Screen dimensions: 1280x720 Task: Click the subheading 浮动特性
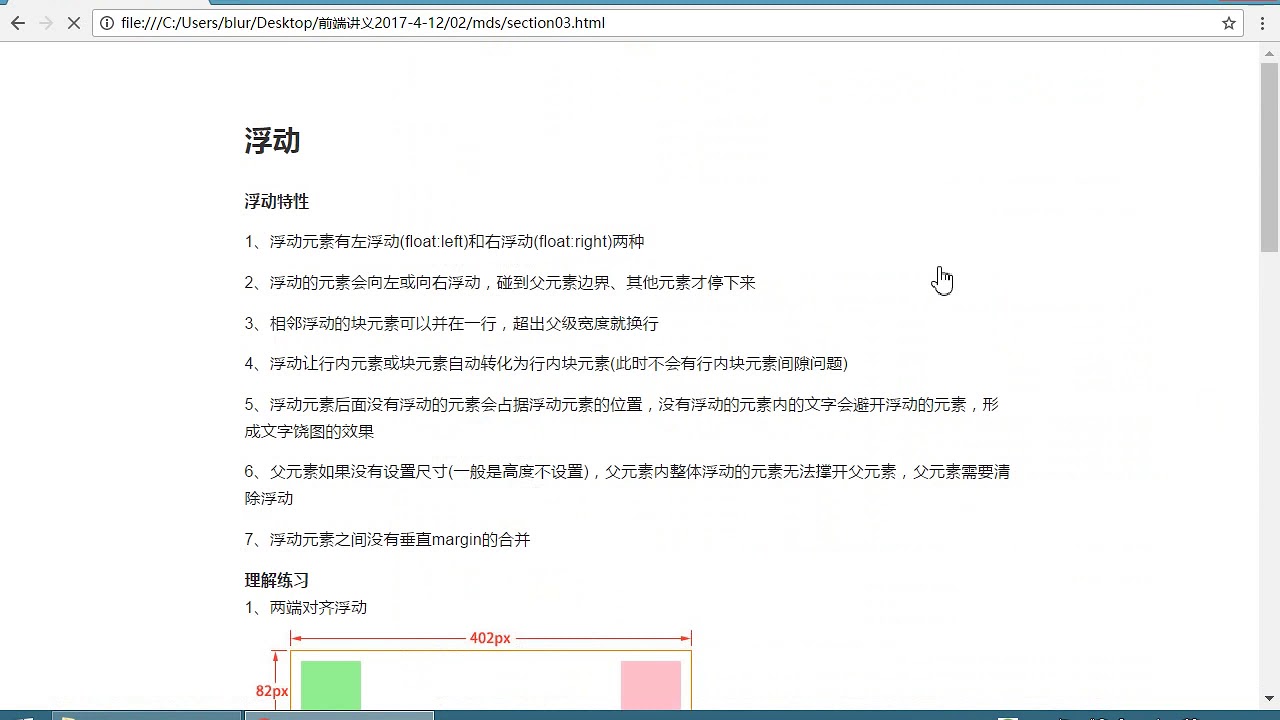(x=277, y=201)
